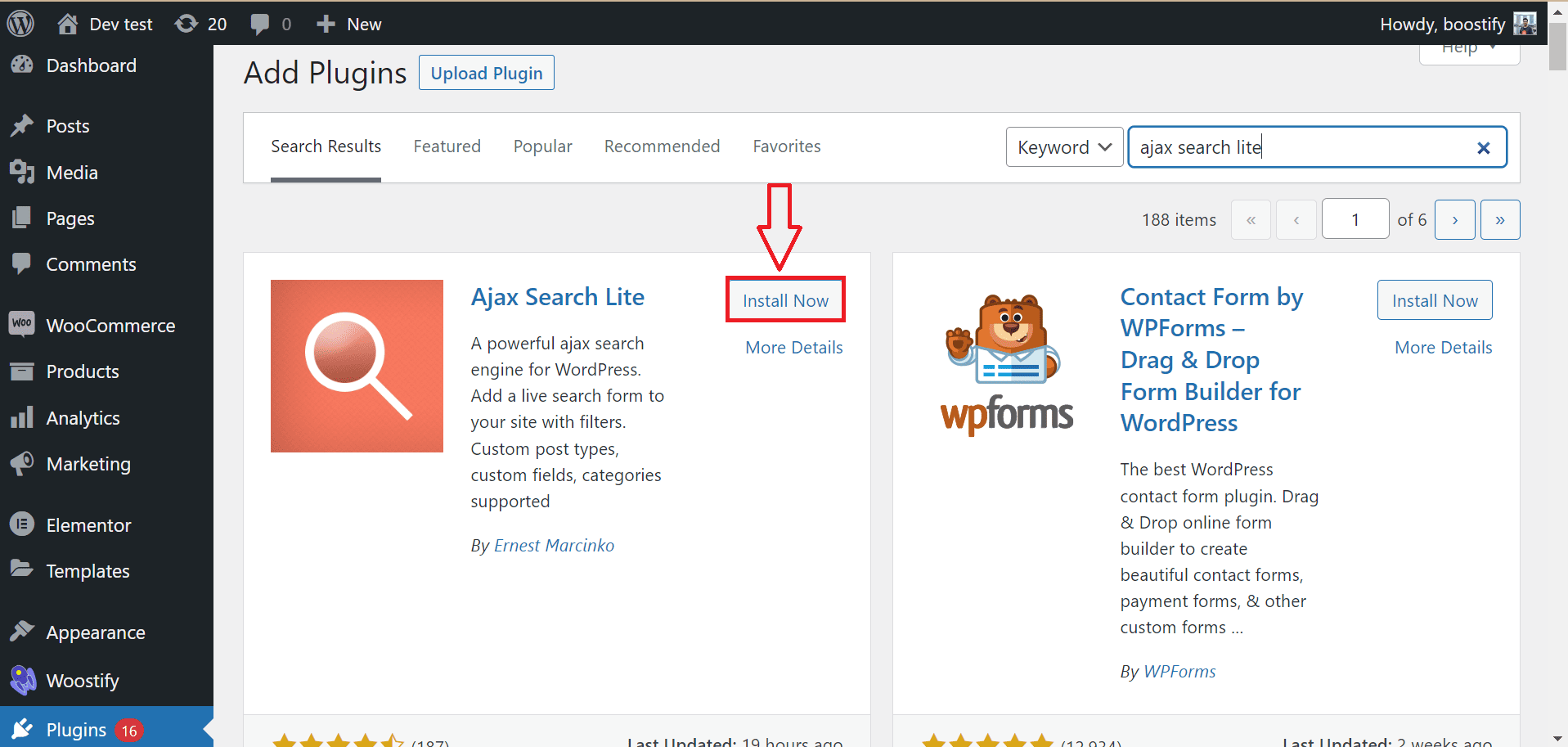Click the Appearance menu label

coord(96,632)
